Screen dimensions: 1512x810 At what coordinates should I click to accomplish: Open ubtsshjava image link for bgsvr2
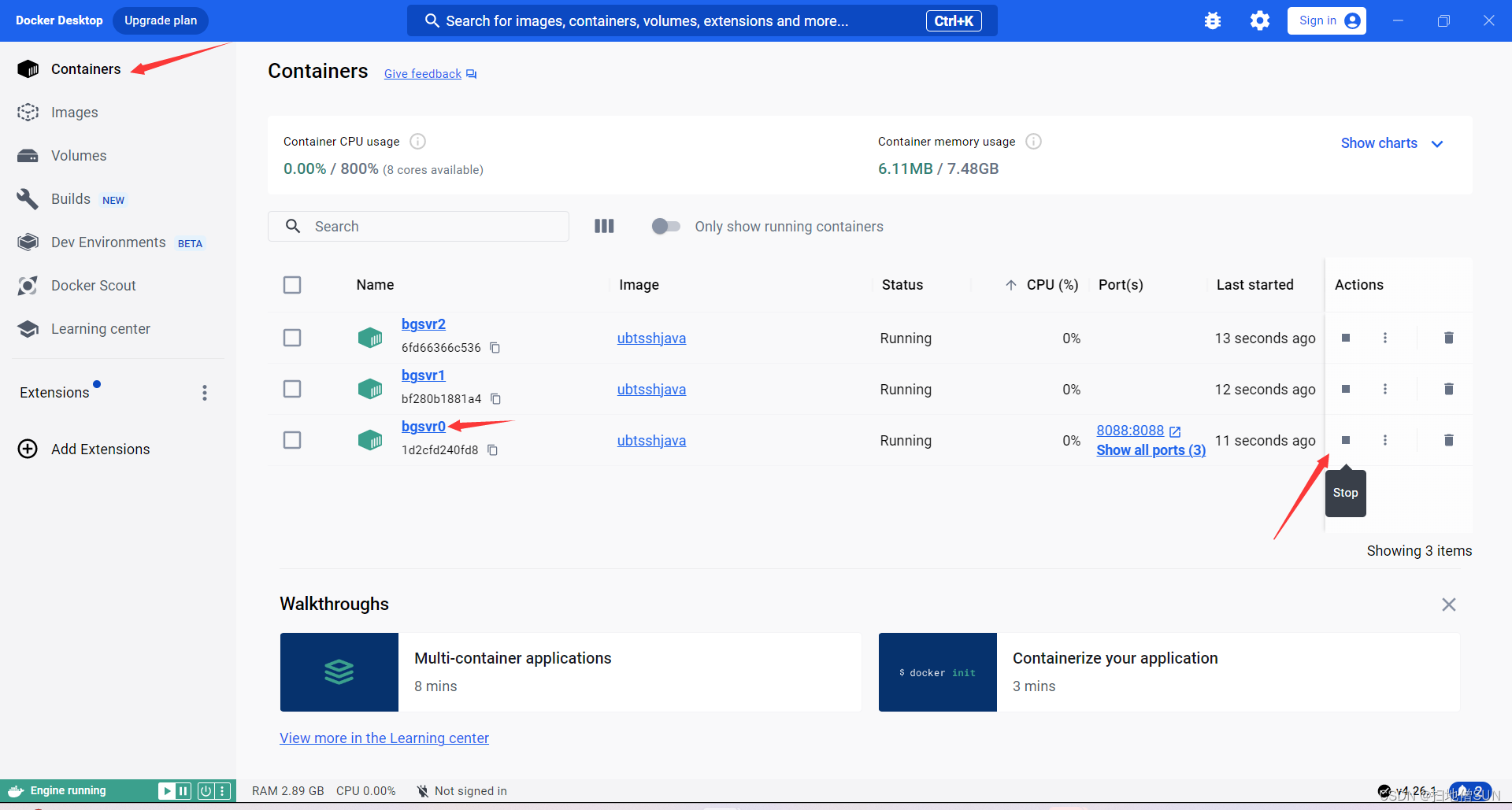point(651,338)
